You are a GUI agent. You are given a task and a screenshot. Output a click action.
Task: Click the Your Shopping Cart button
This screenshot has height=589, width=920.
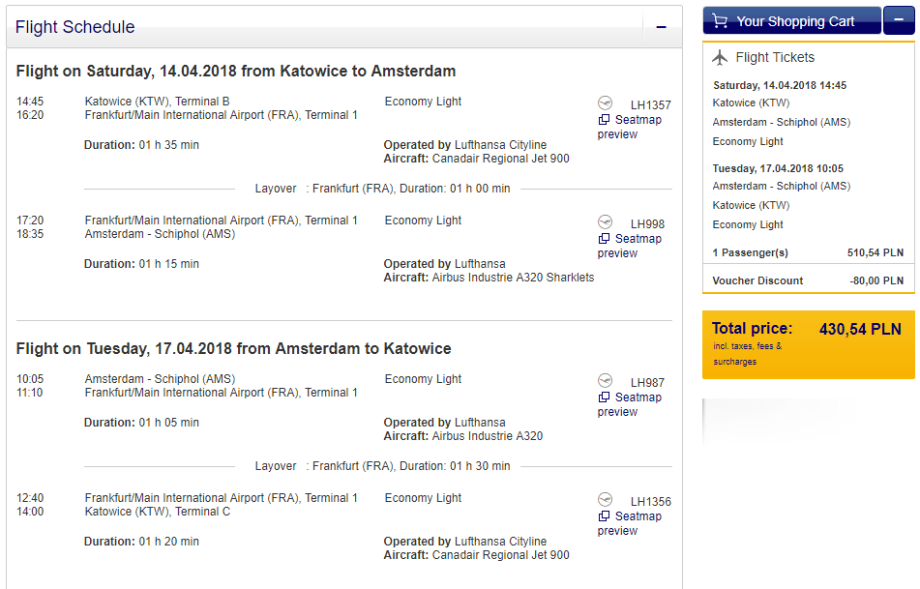pyautogui.click(x=794, y=21)
